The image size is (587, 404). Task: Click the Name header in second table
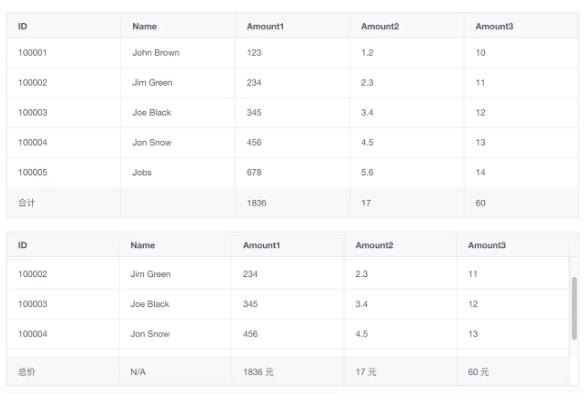(x=143, y=245)
